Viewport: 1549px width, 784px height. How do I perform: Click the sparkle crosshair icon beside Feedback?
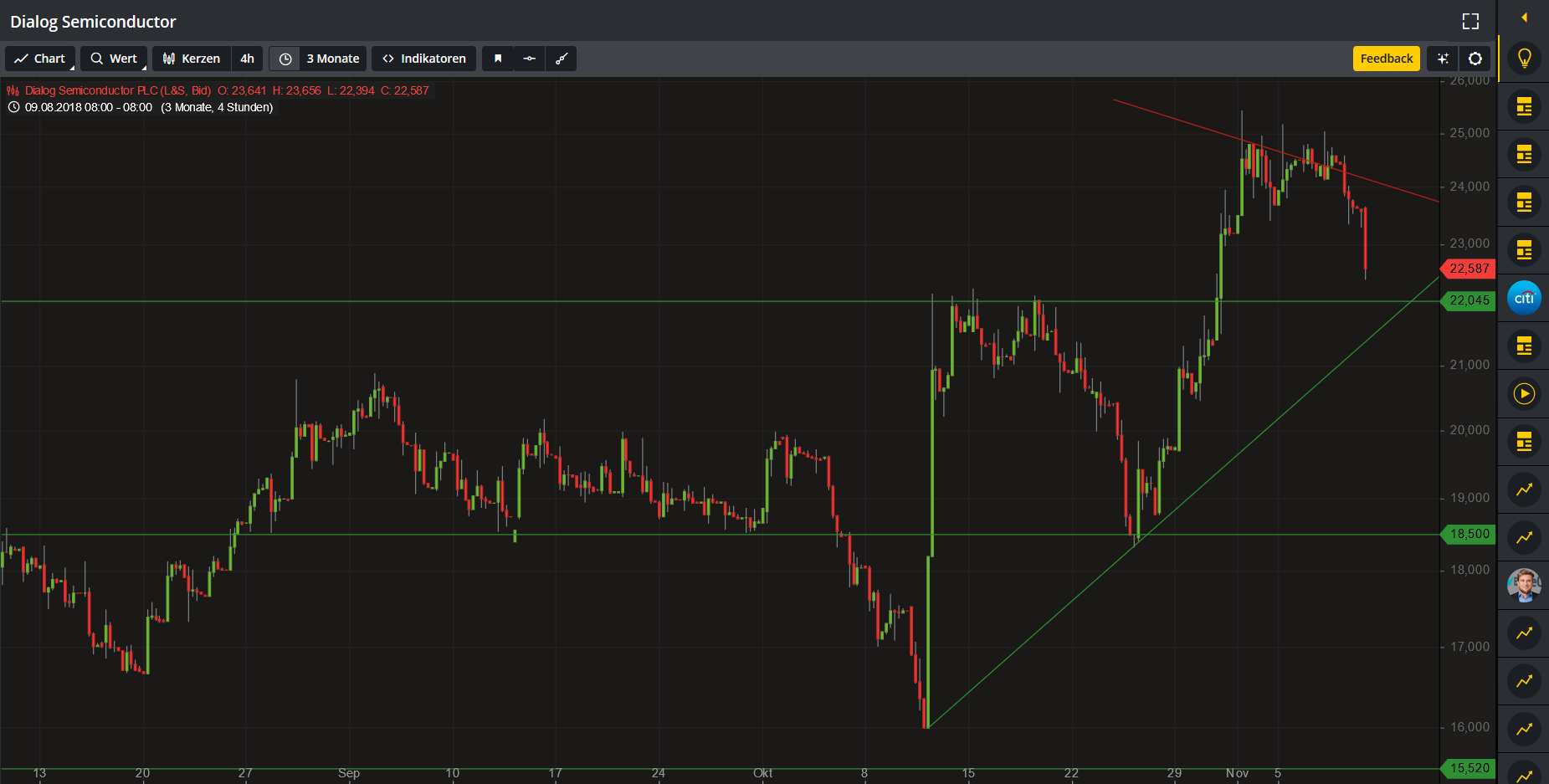coord(1443,59)
